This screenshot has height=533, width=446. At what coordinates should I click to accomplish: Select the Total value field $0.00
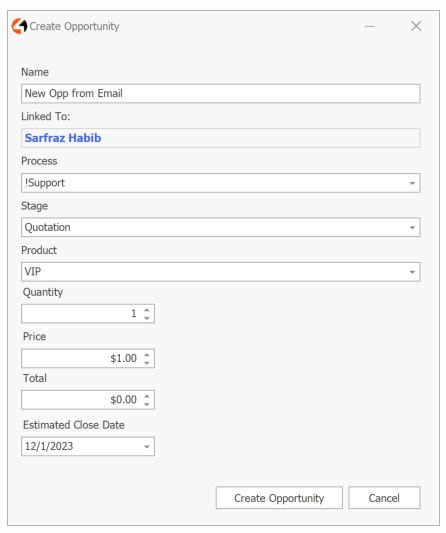(82, 400)
